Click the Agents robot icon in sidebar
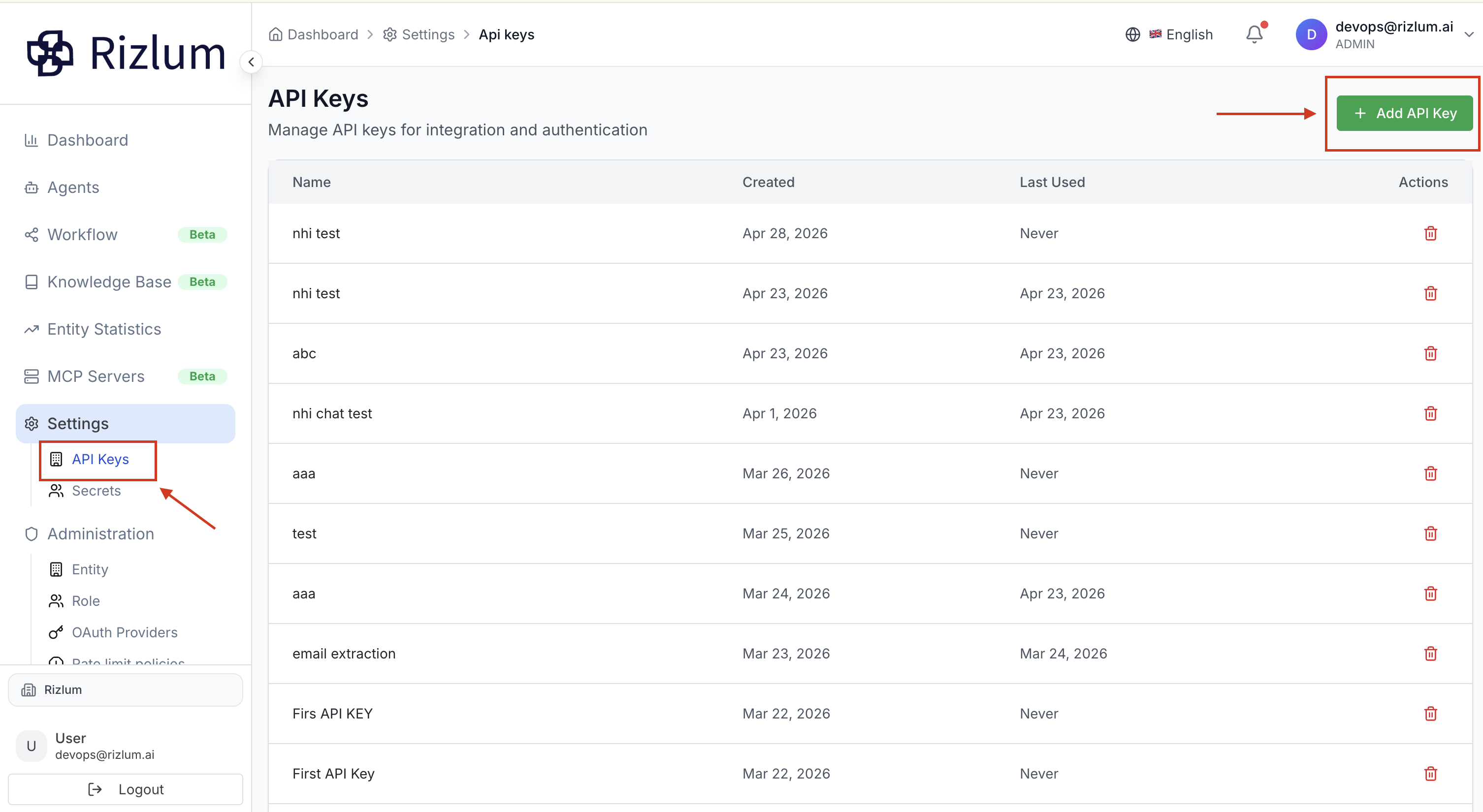 pyautogui.click(x=31, y=187)
